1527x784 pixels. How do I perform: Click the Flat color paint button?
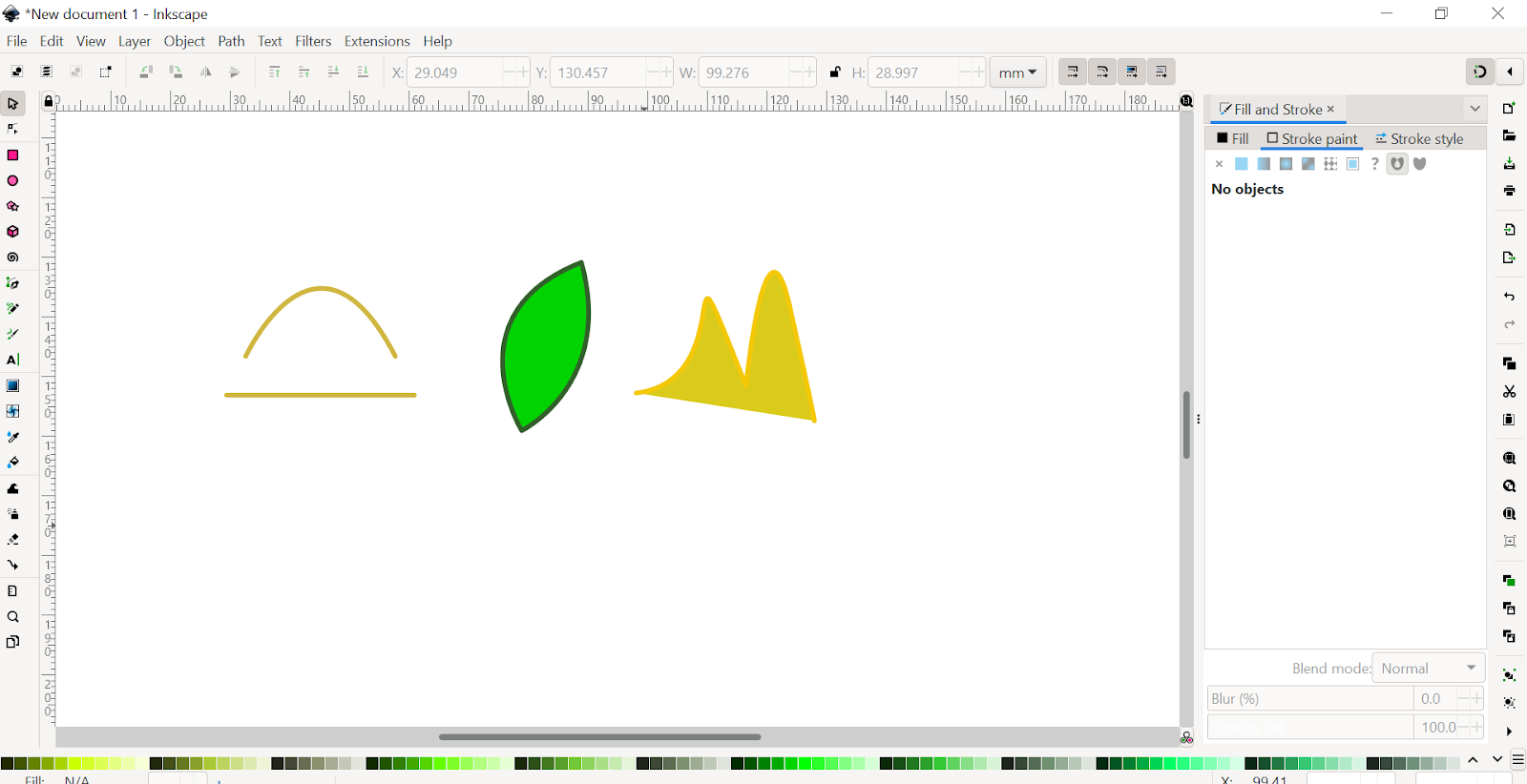click(1241, 164)
